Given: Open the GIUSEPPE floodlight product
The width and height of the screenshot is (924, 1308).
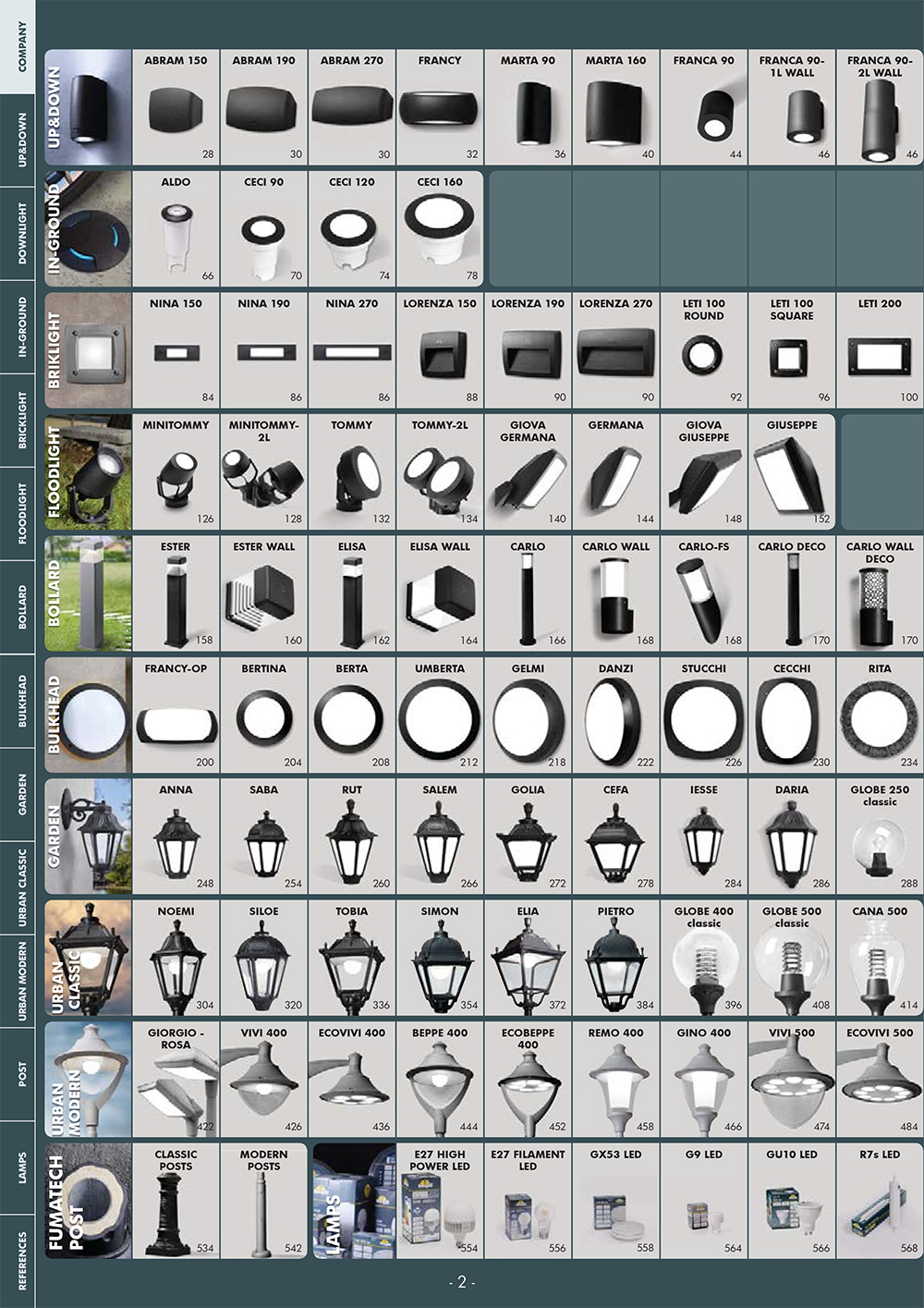Looking at the screenshot, I should pyautogui.click(x=792, y=472).
